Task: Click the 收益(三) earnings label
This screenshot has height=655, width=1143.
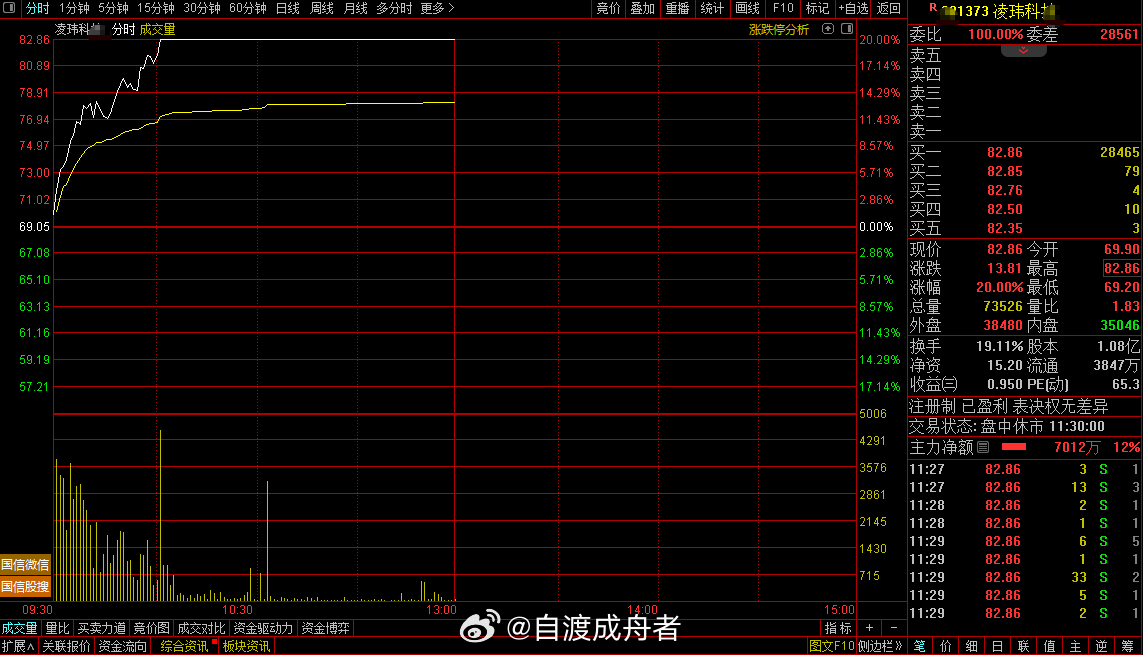Action: [934, 384]
